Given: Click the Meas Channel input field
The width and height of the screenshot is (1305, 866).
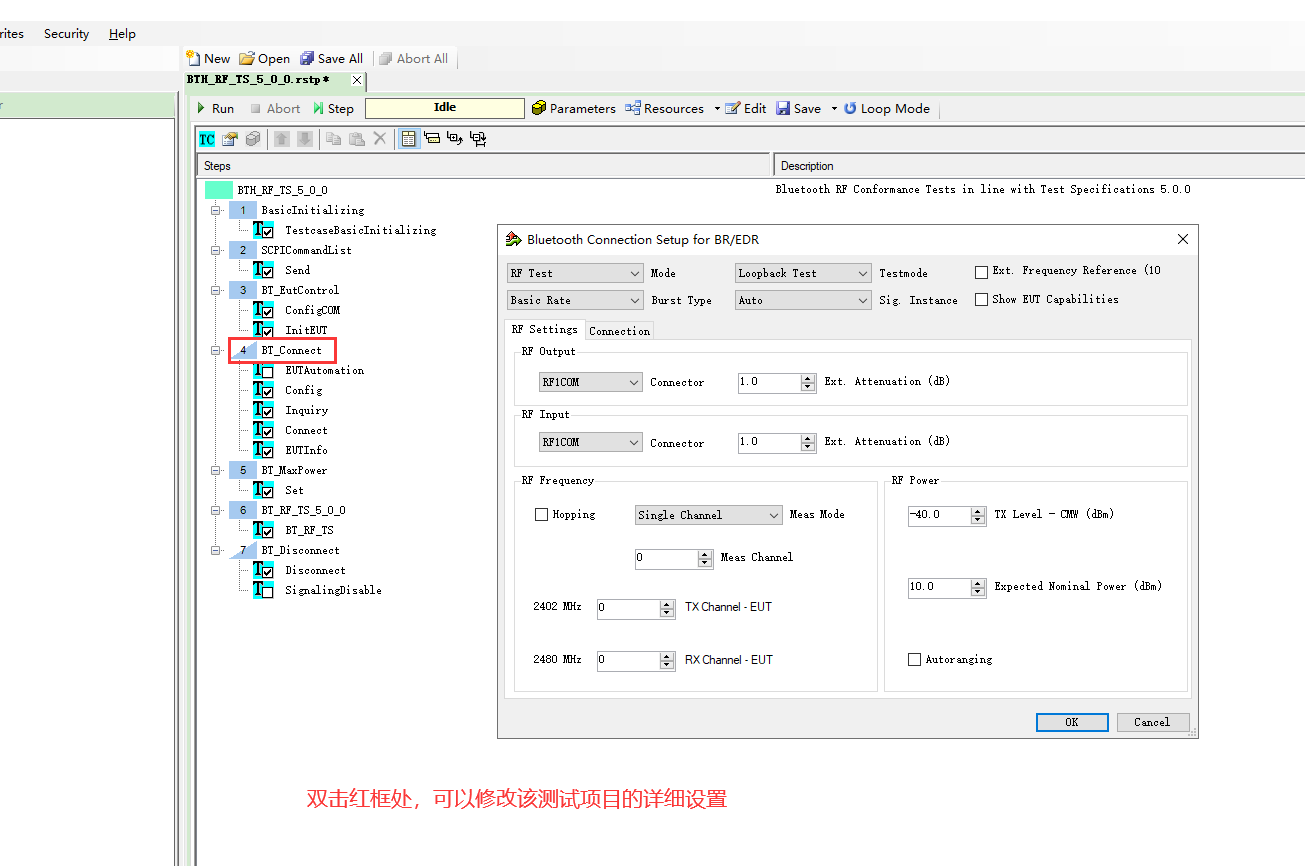Looking at the screenshot, I should [666, 558].
